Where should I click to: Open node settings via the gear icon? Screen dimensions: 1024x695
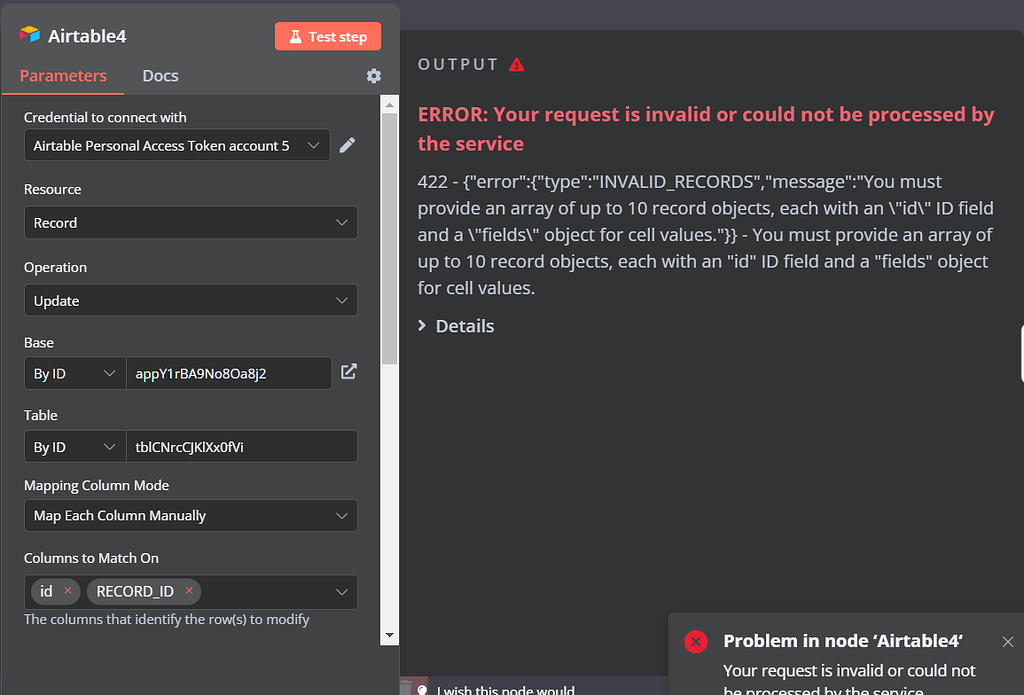(373, 75)
